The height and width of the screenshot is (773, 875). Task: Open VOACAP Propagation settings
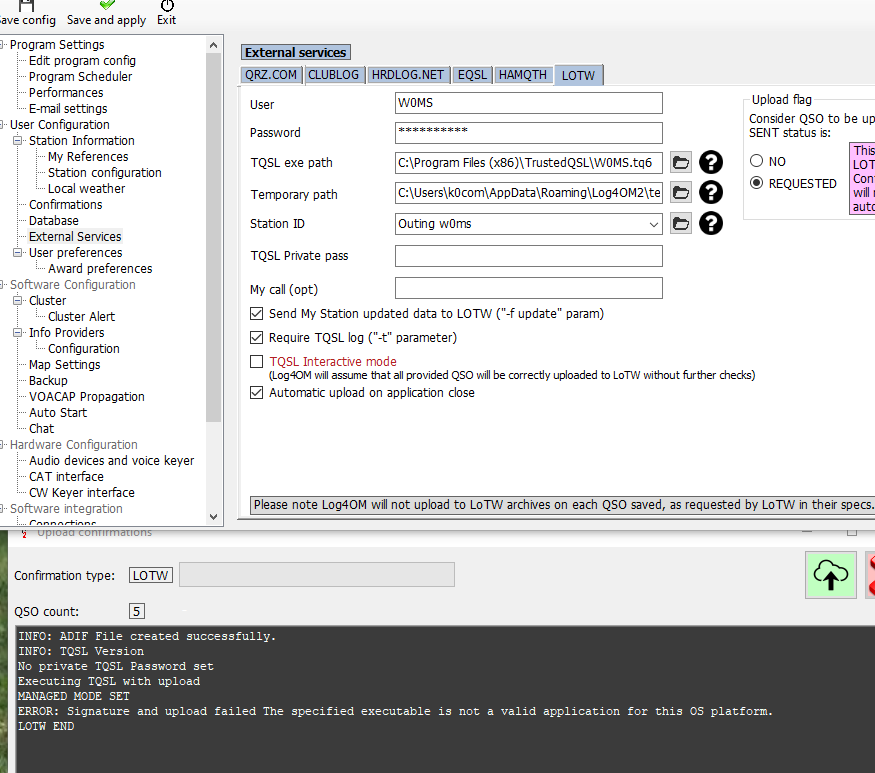click(x=86, y=397)
